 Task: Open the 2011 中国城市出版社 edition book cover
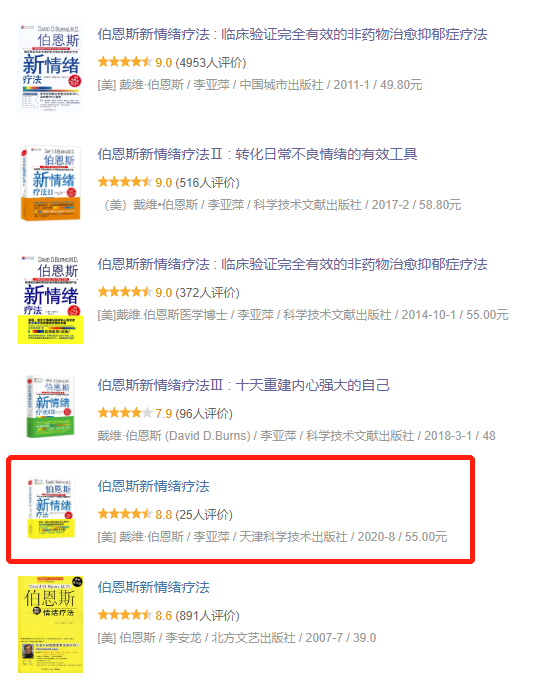tap(51, 68)
